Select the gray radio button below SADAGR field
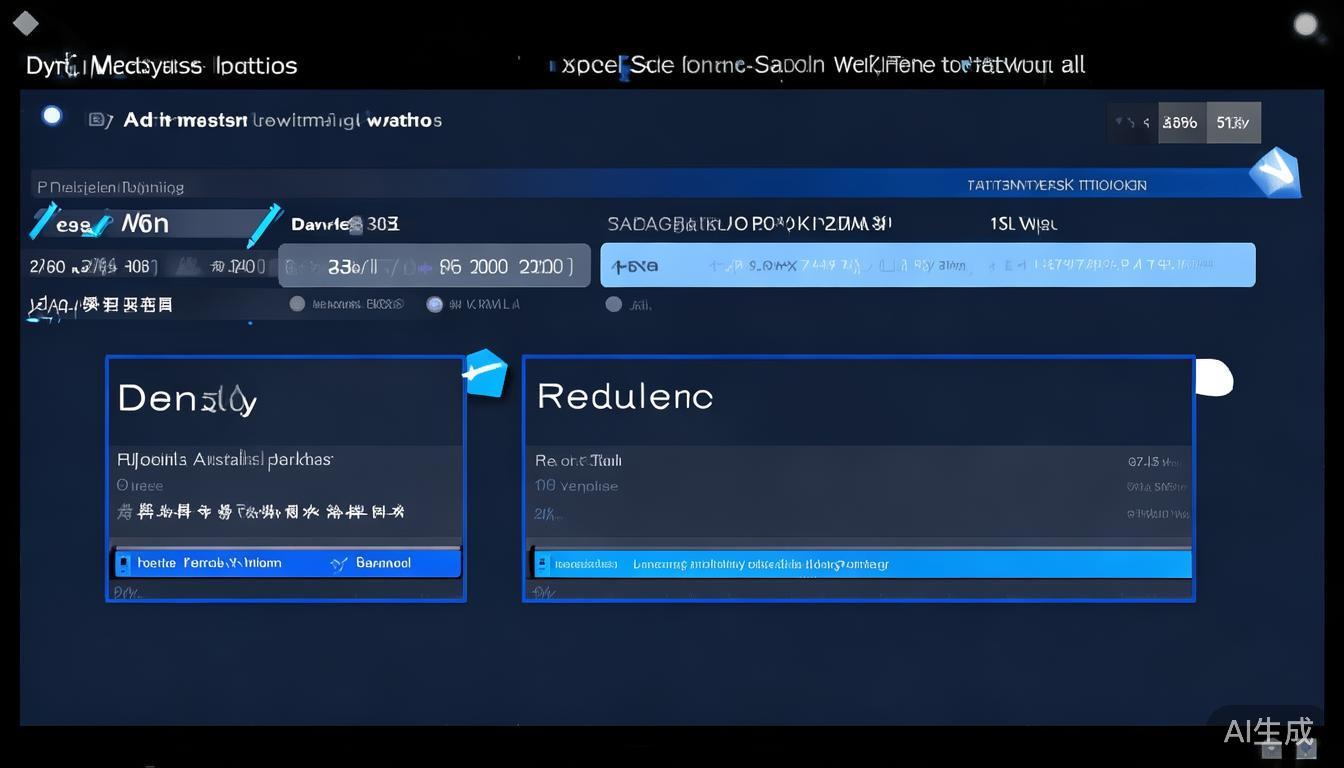Viewport: 1344px width, 768px height. 613,304
